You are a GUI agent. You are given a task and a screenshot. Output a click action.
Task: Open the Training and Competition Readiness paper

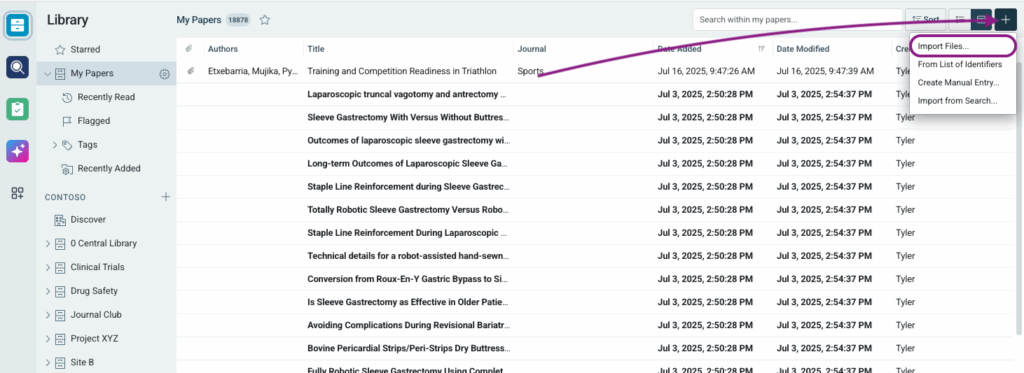click(x=402, y=71)
